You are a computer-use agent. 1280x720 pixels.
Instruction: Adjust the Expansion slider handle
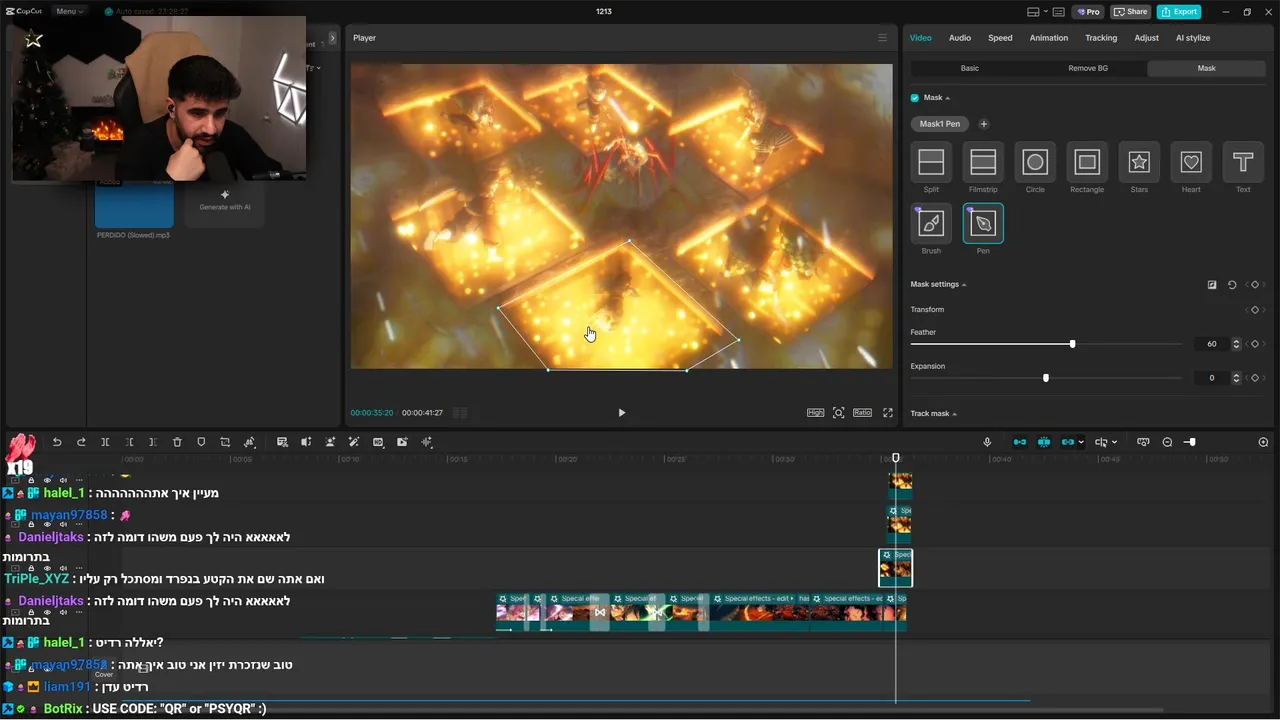pos(1046,378)
